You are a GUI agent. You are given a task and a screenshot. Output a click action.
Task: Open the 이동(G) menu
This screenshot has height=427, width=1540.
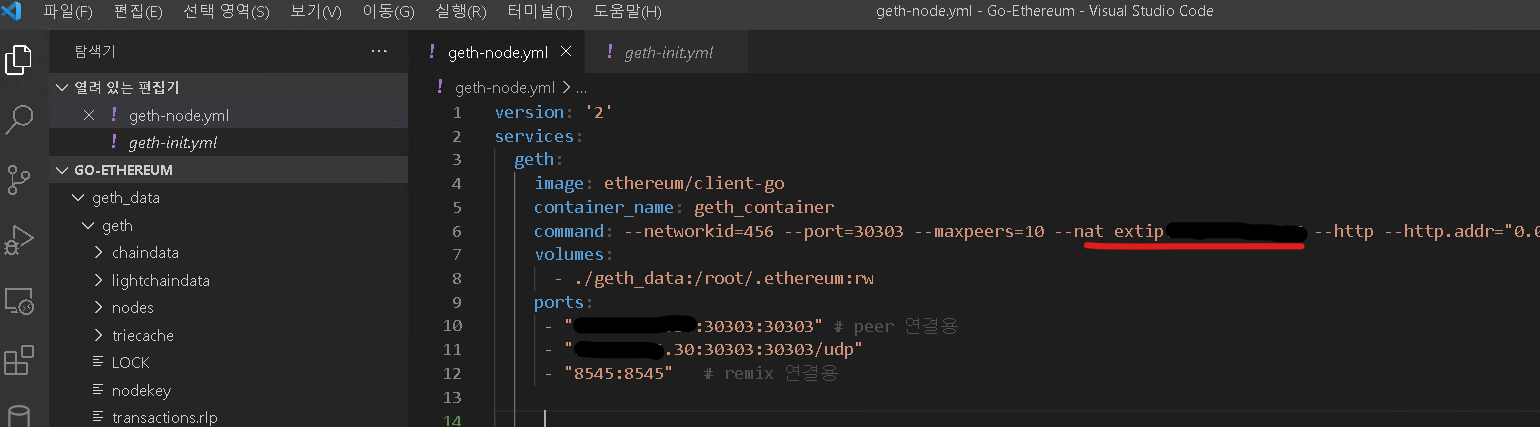coord(387,12)
